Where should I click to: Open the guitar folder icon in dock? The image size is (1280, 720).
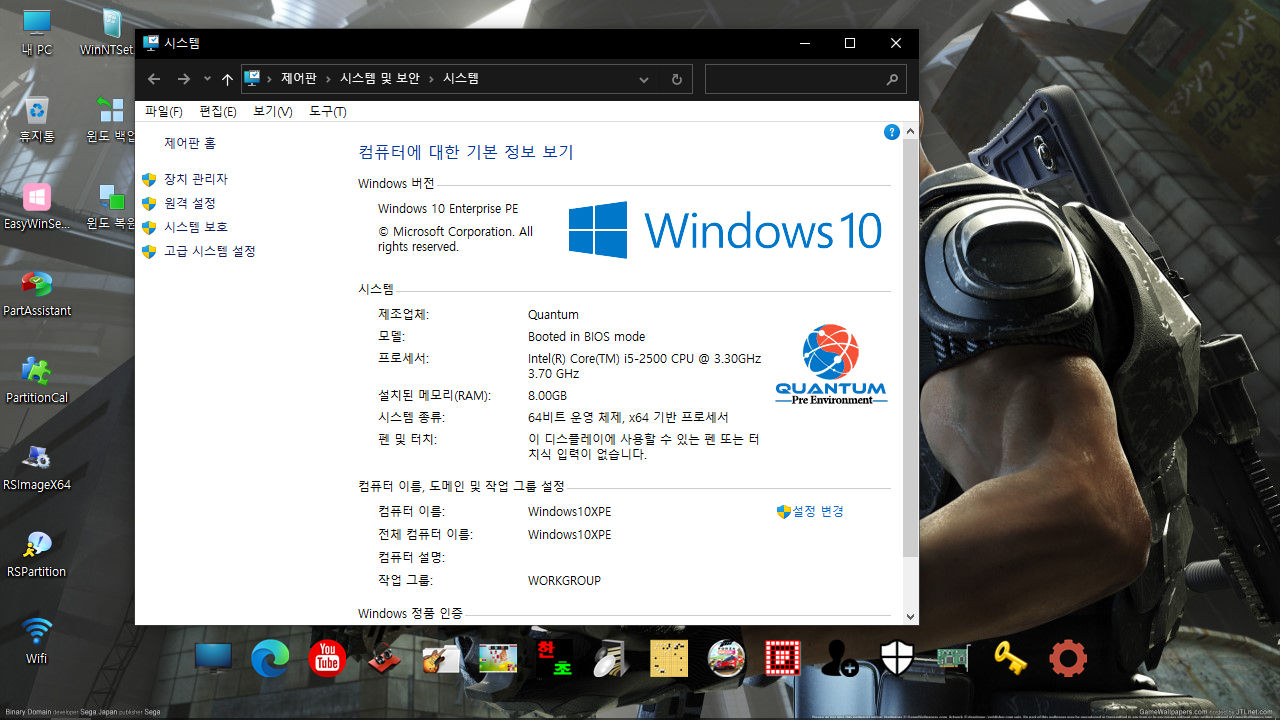point(441,658)
